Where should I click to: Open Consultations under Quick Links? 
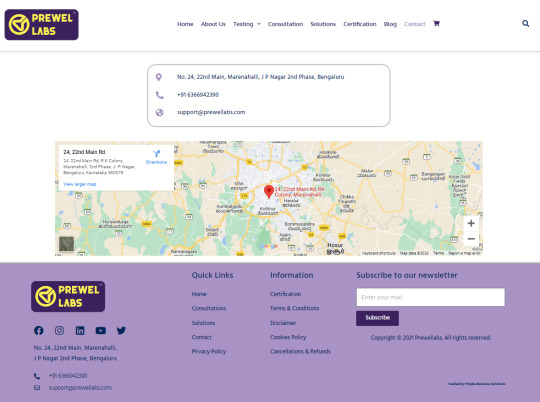[x=209, y=308]
